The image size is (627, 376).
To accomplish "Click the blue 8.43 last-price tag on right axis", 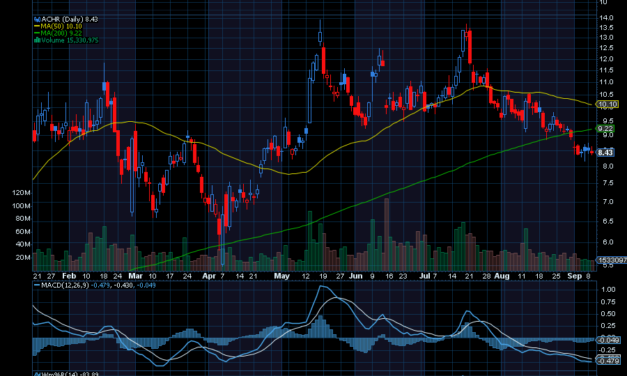I will click(x=605, y=152).
